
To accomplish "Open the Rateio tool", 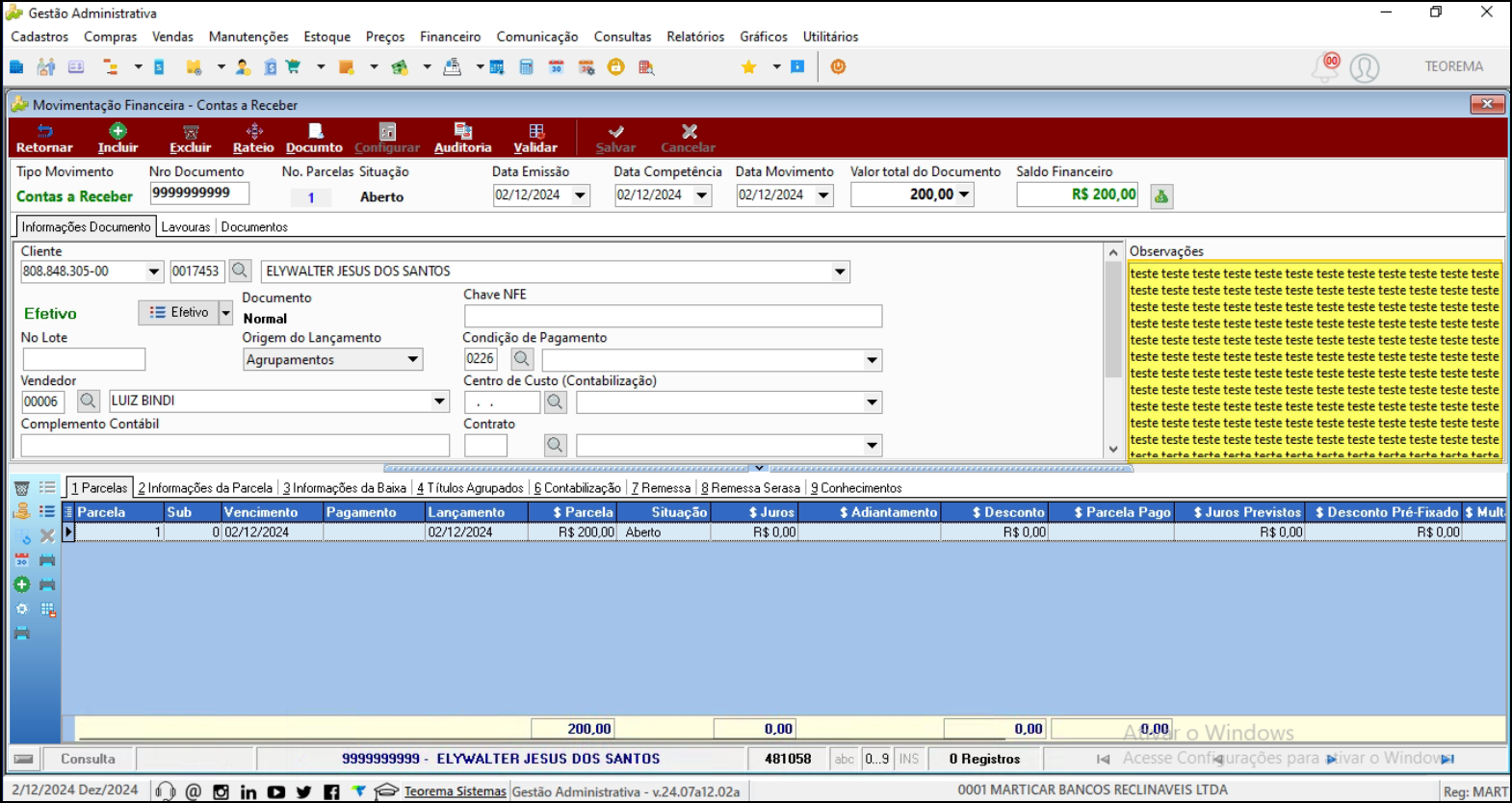I will tap(253, 139).
